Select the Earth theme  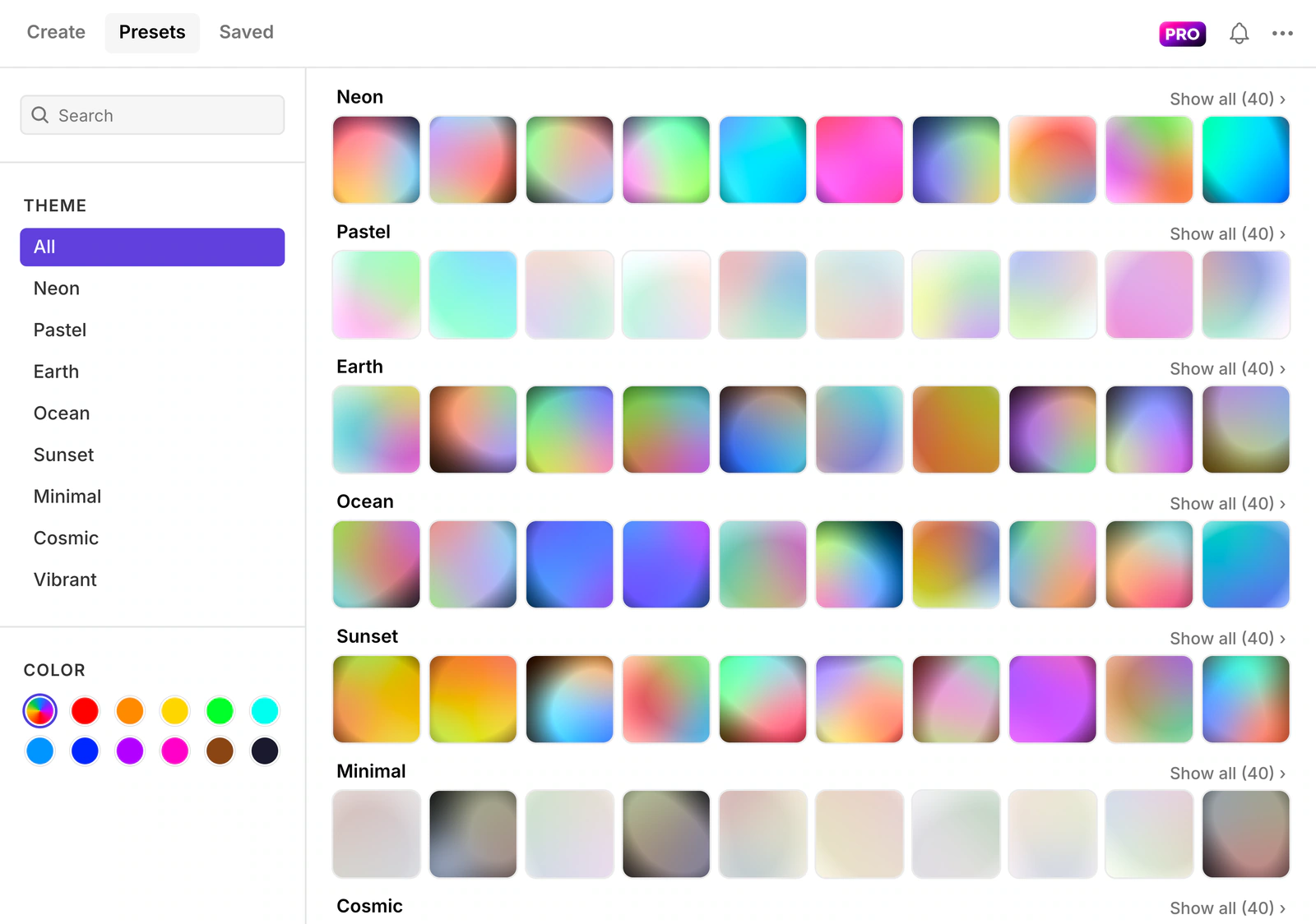click(x=152, y=372)
